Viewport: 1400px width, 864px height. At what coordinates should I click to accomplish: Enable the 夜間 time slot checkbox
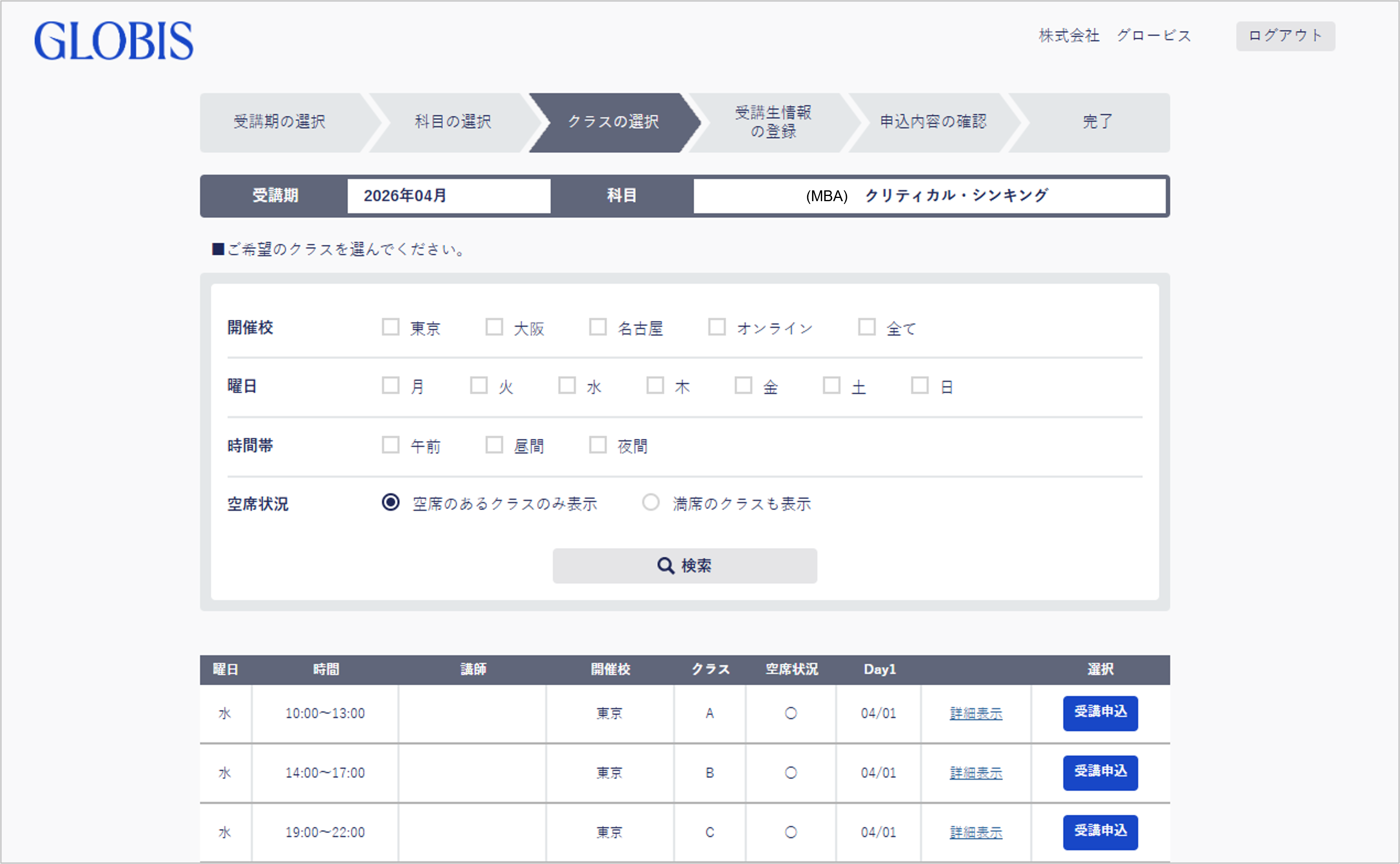click(598, 445)
